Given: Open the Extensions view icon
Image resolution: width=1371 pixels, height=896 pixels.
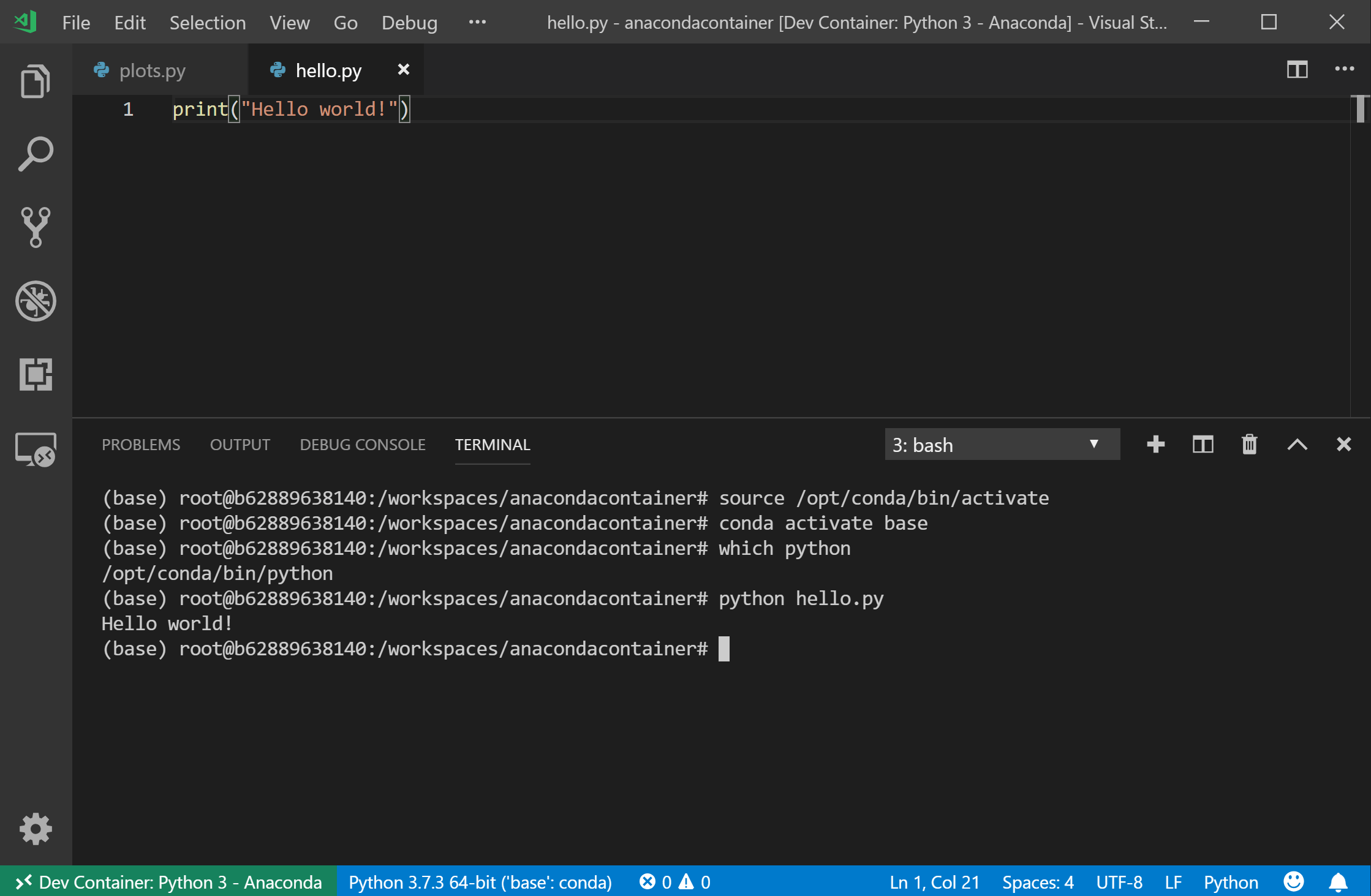Looking at the screenshot, I should [36, 374].
